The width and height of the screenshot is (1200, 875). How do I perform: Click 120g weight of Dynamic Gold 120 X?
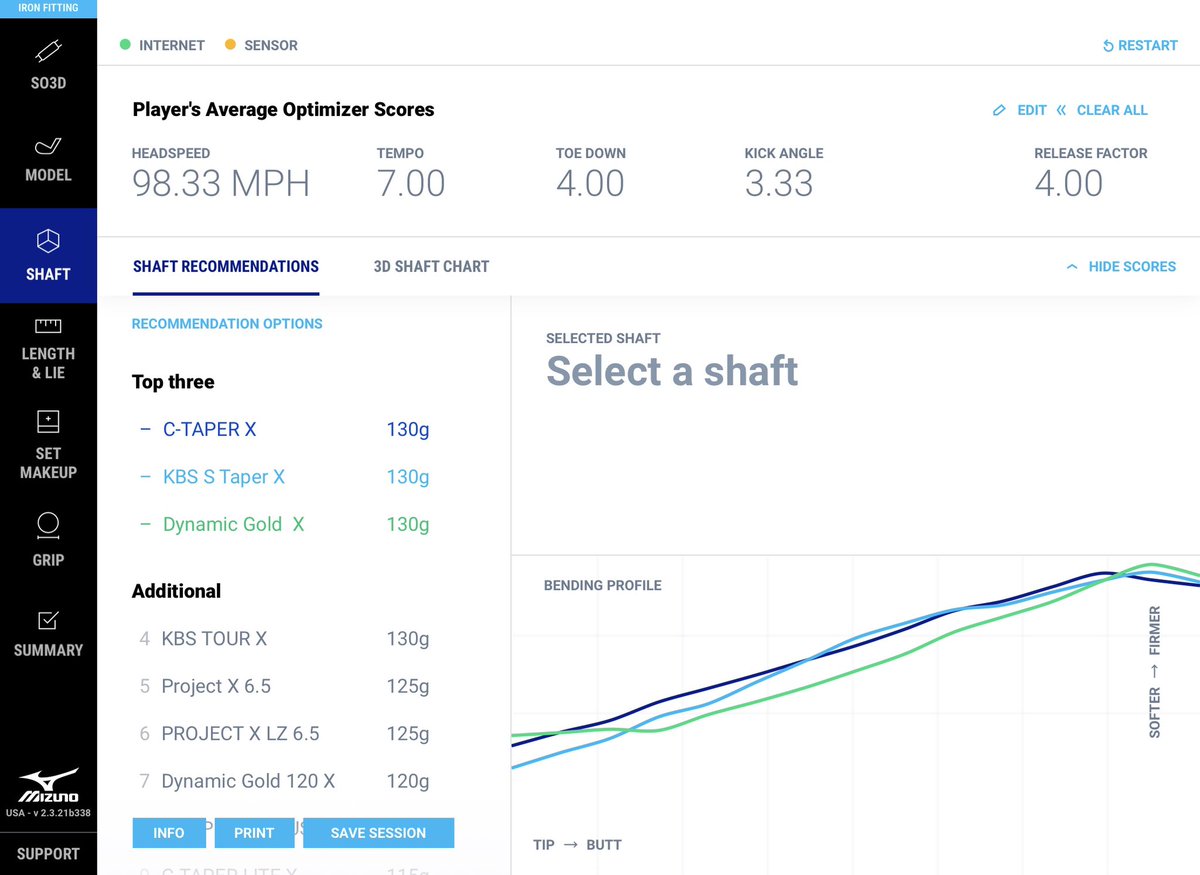[x=408, y=781]
